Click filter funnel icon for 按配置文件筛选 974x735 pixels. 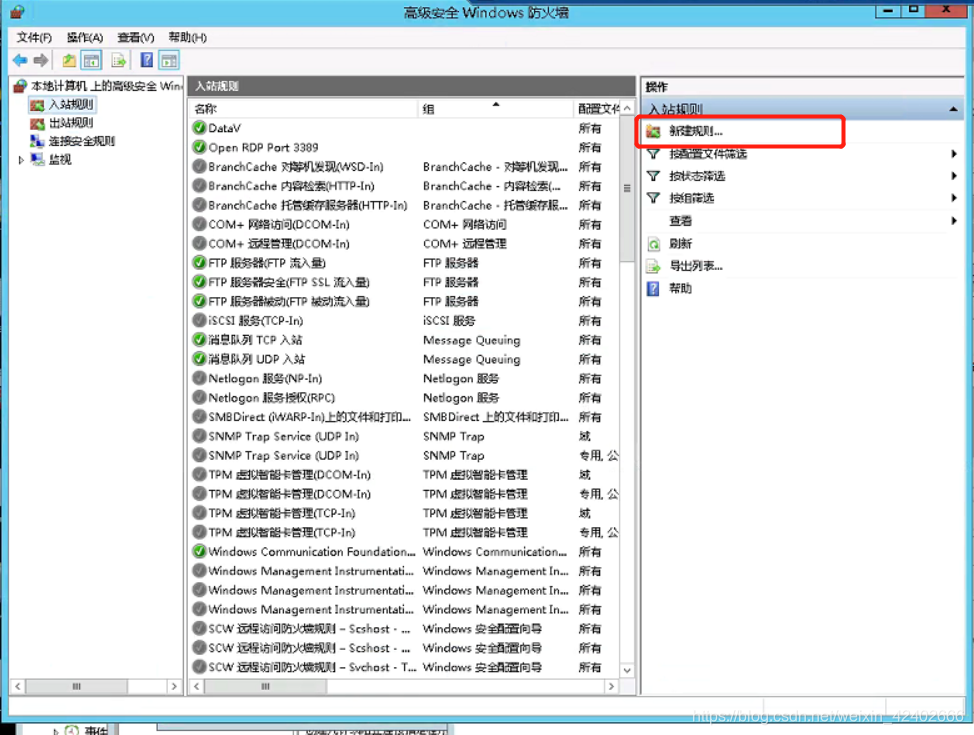coord(653,154)
